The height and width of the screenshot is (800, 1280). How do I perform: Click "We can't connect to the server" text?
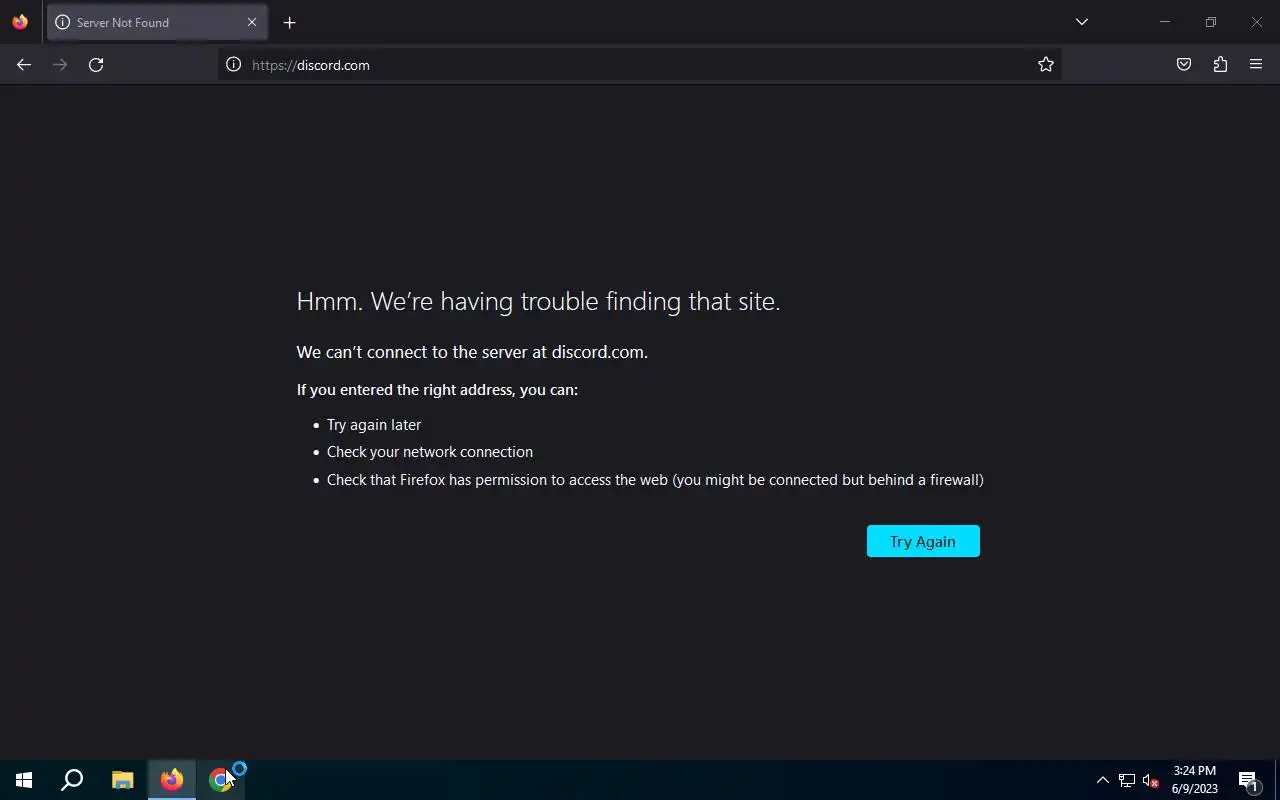click(x=472, y=352)
